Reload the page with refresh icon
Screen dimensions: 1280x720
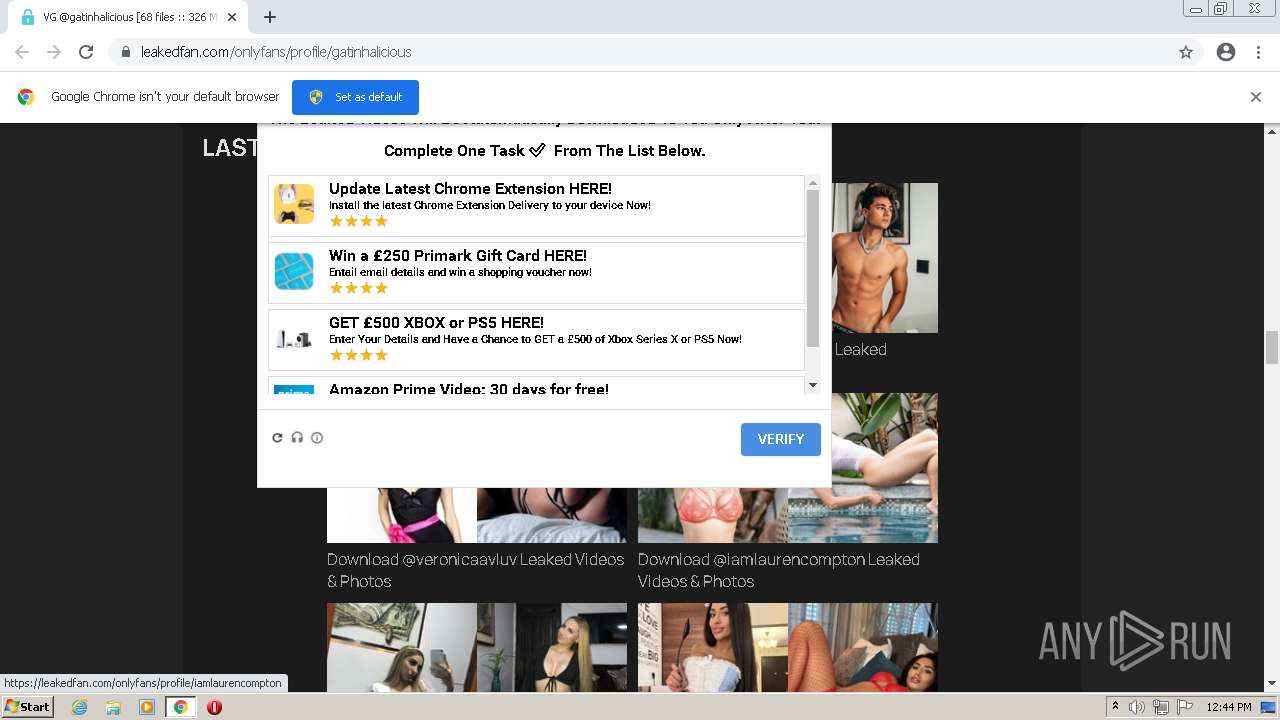pos(86,52)
